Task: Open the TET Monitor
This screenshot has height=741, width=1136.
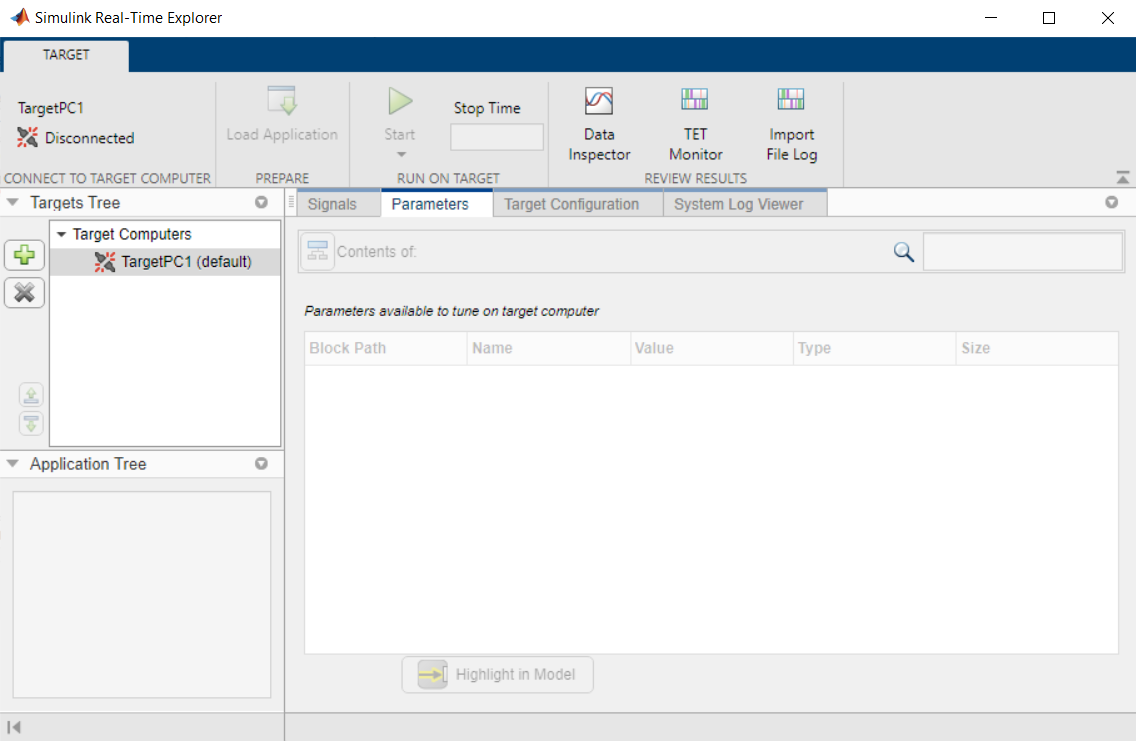Action: tap(694, 122)
